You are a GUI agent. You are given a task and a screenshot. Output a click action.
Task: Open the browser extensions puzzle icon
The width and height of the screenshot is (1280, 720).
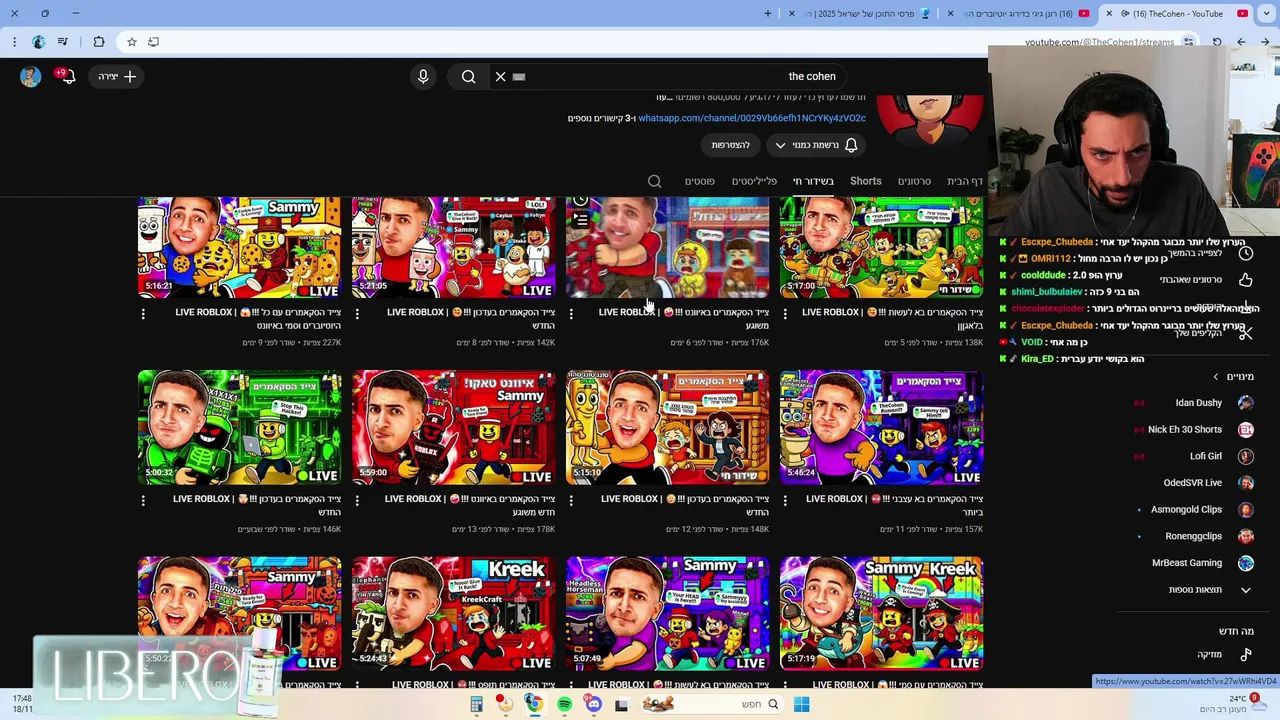[98, 42]
